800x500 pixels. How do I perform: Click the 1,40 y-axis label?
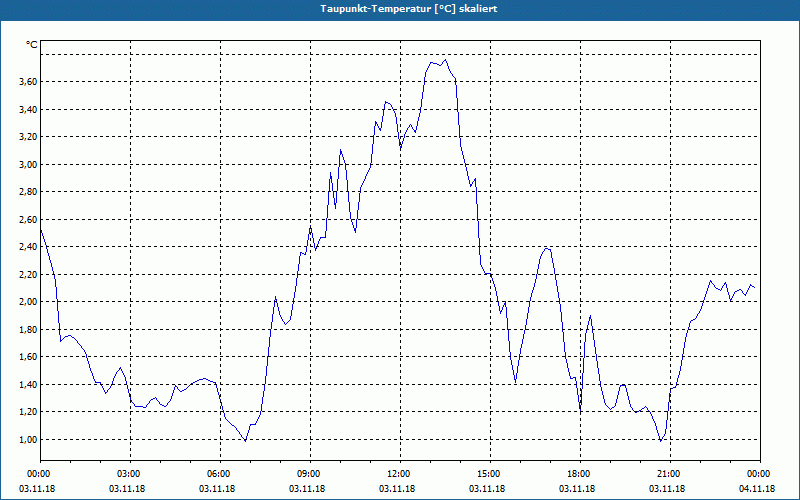(x=28, y=384)
